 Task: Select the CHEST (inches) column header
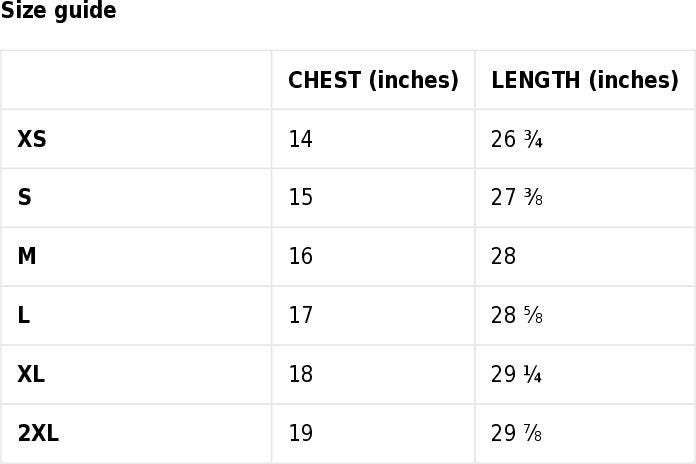click(373, 80)
